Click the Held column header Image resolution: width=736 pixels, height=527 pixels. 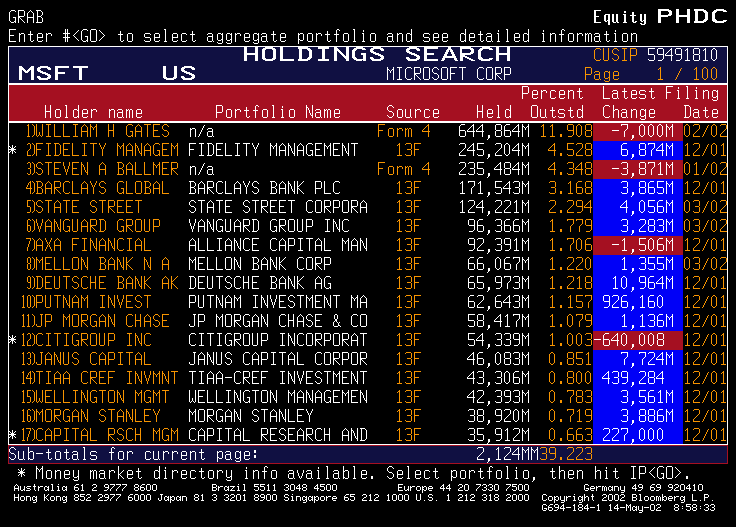[493, 112]
